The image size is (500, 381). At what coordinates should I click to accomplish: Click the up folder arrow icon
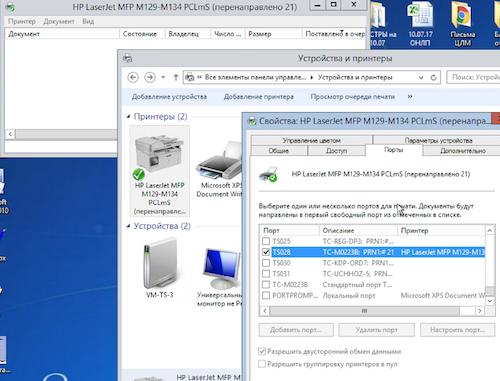(176, 77)
